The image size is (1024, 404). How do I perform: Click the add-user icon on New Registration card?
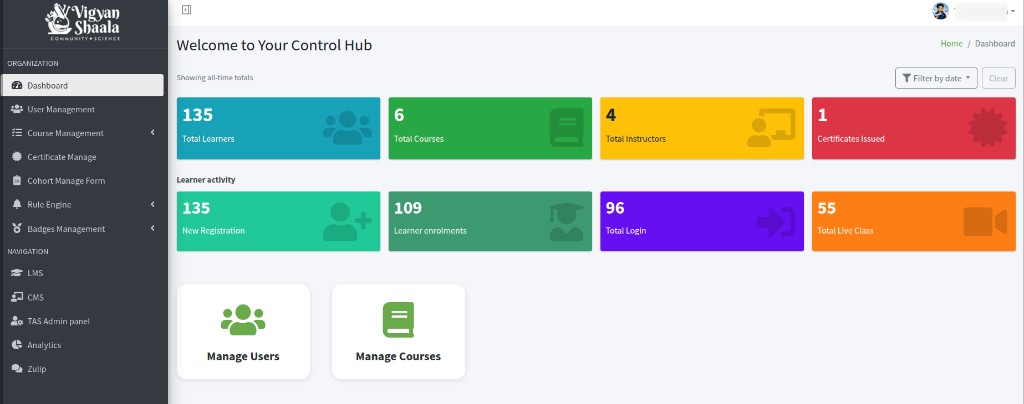tap(347, 222)
